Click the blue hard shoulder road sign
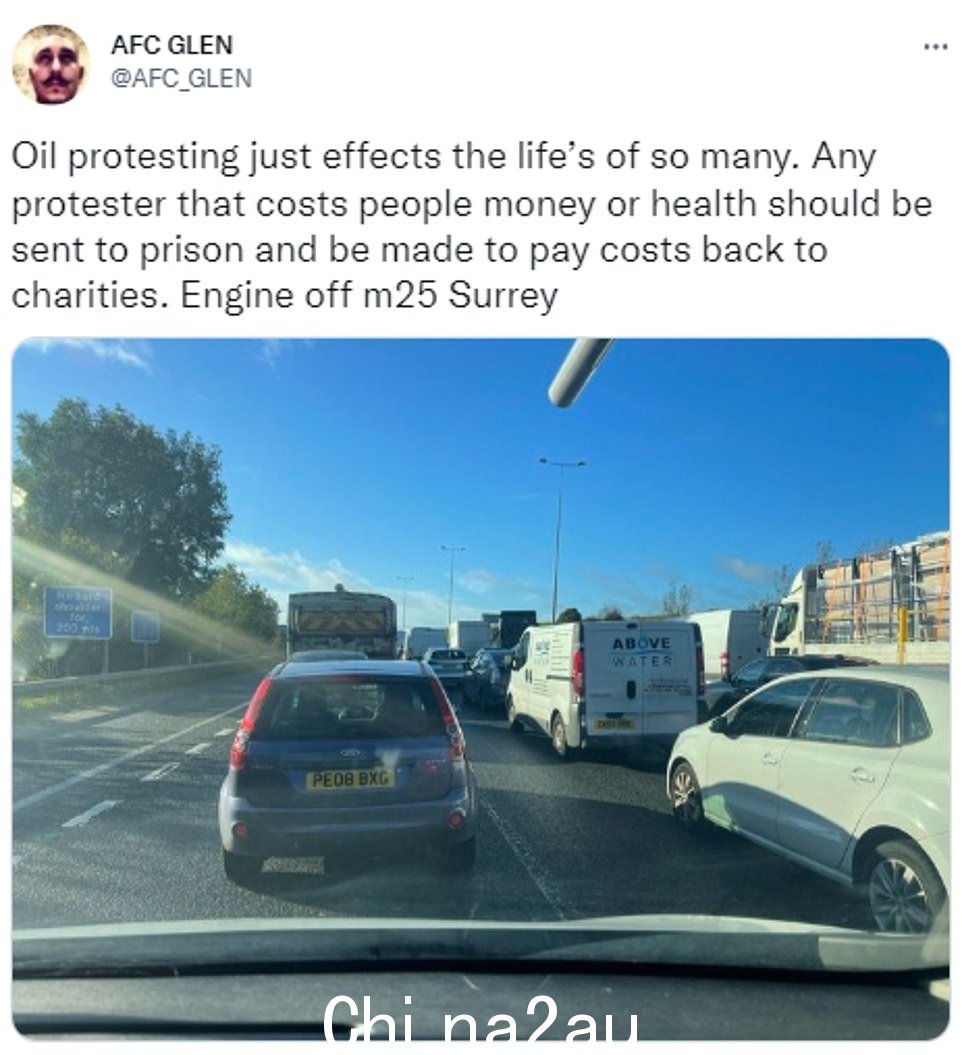 [78, 612]
